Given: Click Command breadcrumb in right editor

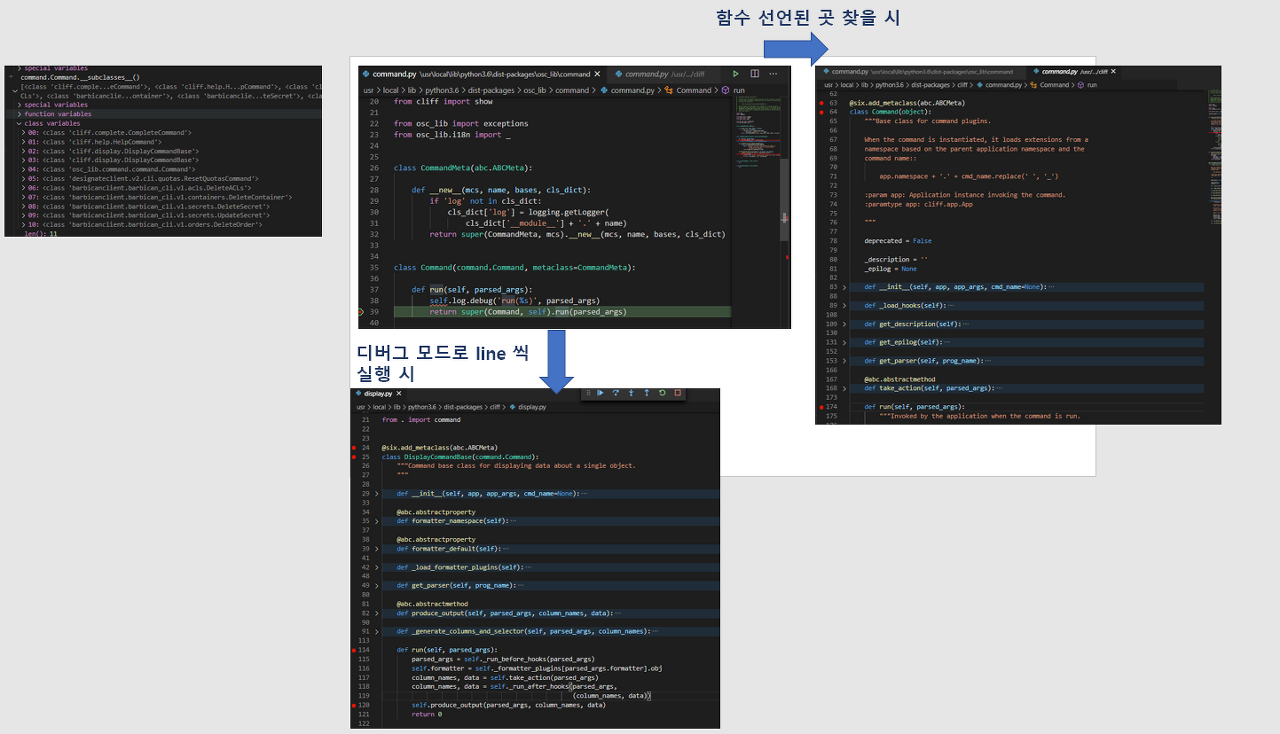Looking at the screenshot, I should tap(1054, 85).
